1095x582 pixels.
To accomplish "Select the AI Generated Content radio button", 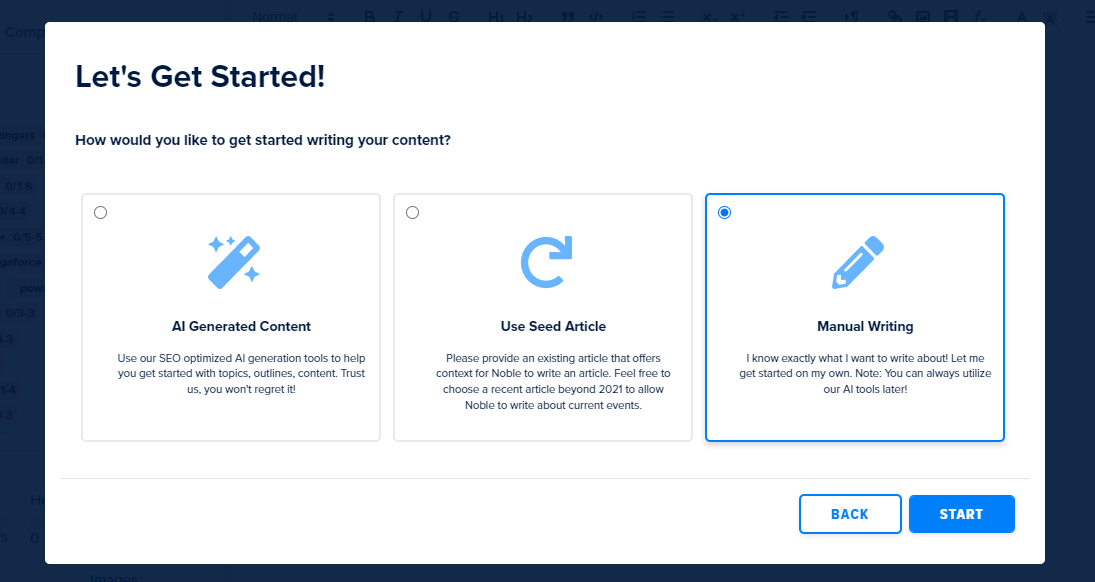I will (x=100, y=212).
